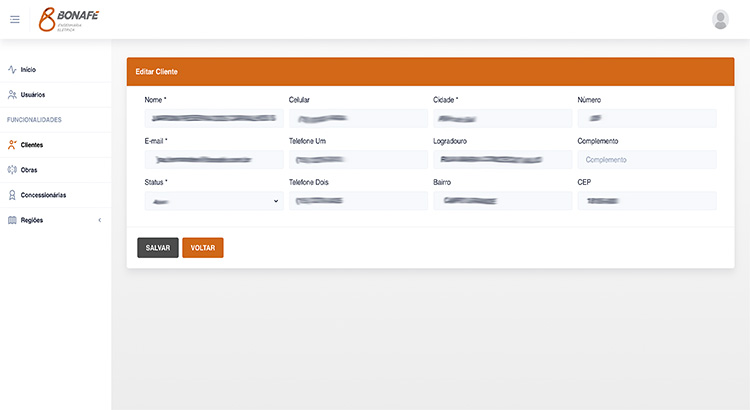The width and height of the screenshot is (750, 410).
Task: Click the Logradouro field label
Action: (x=450, y=141)
